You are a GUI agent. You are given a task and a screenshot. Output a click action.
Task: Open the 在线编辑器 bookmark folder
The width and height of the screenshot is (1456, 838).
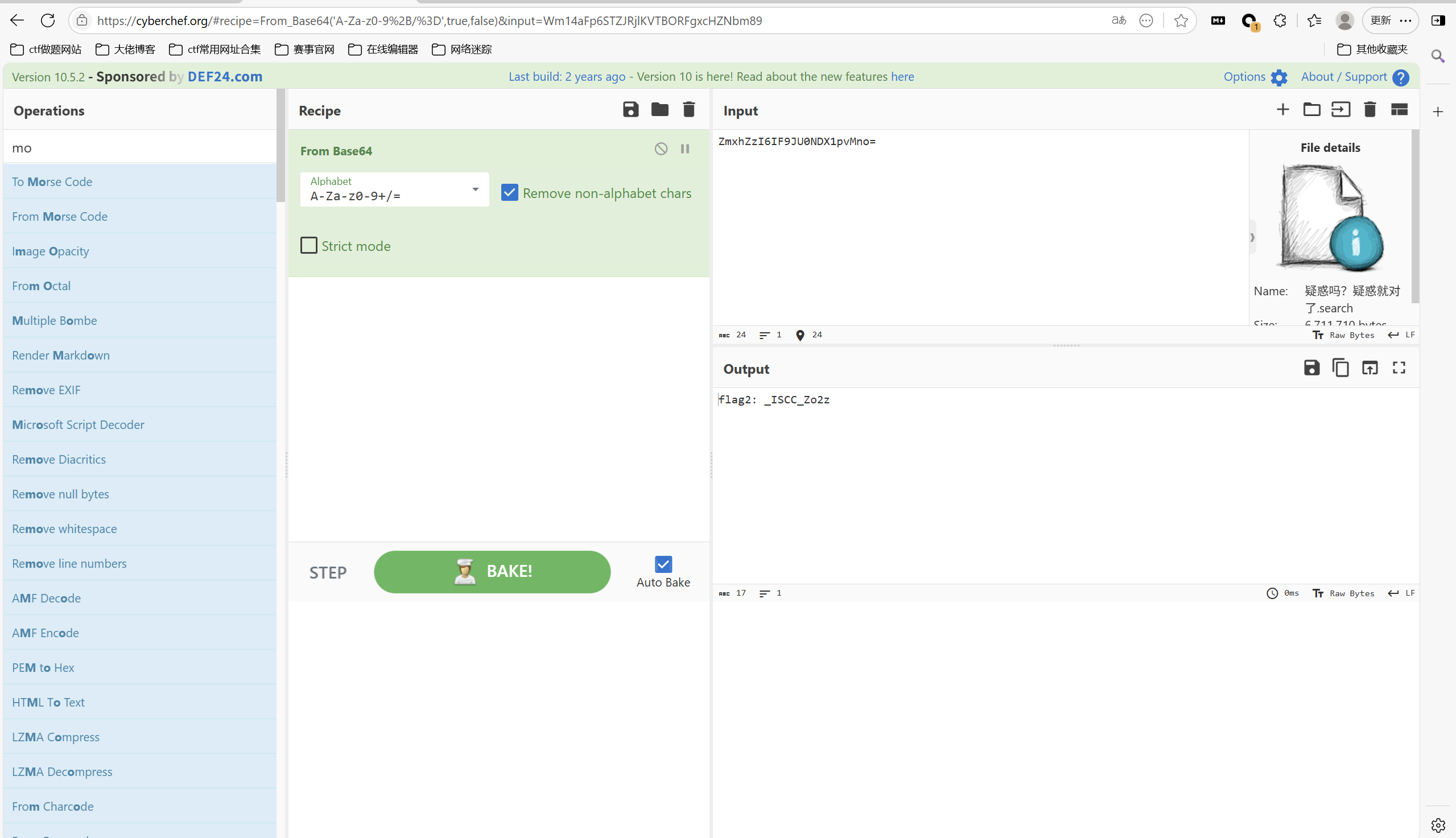[x=383, y=49]
